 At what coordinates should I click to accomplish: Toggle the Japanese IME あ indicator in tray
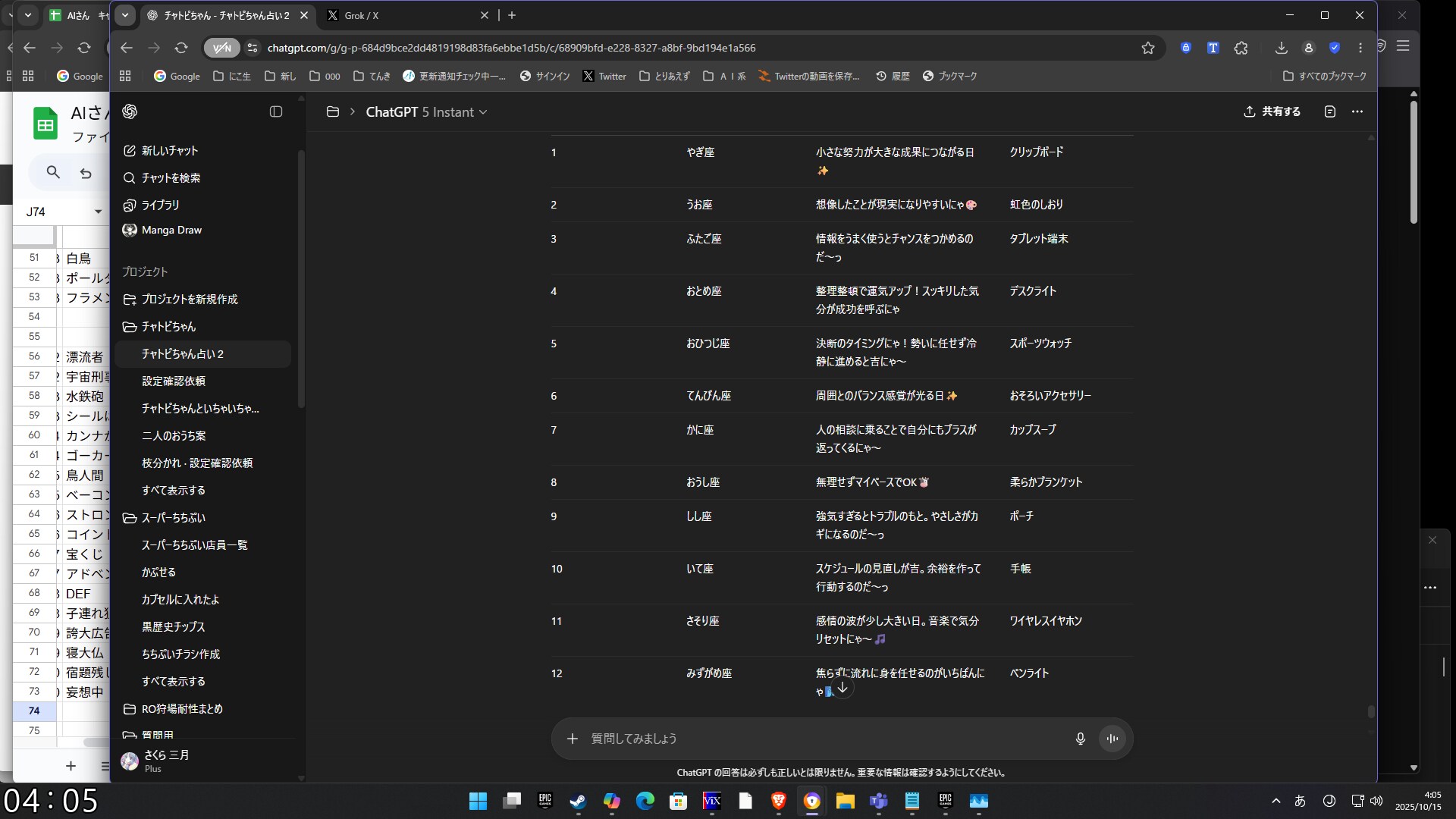coord(1300,801)
